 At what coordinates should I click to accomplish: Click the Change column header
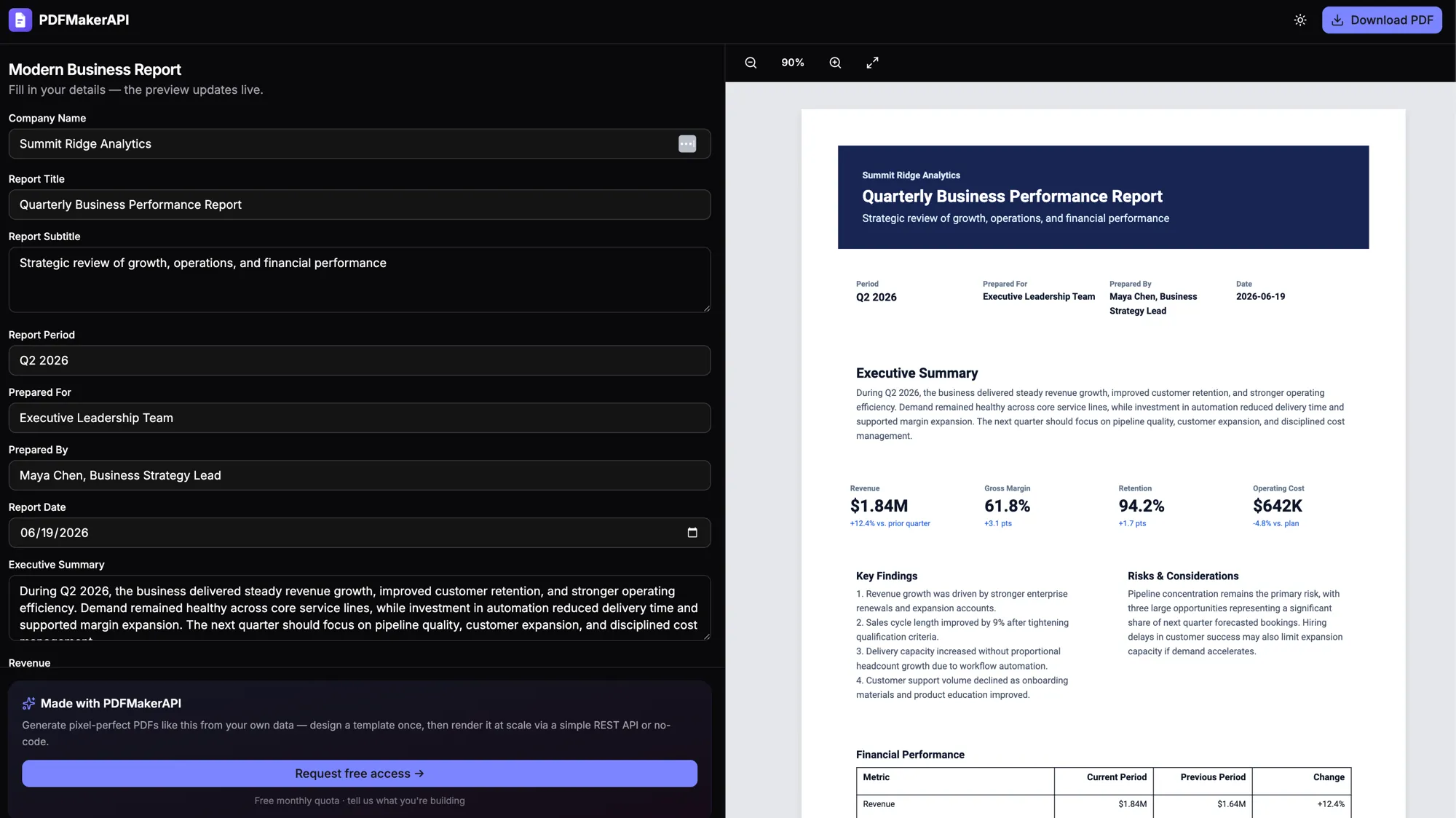[1329, 777]
